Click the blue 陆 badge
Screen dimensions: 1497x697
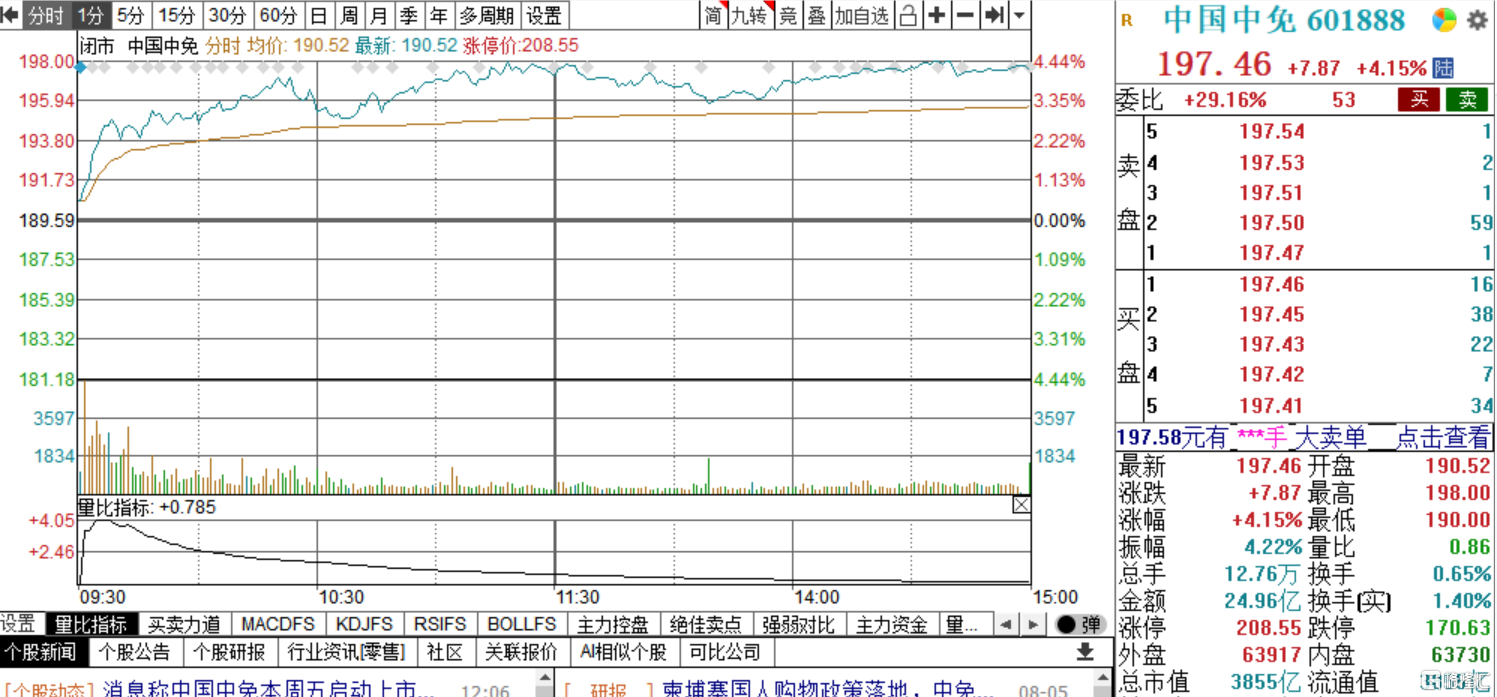1443,68
